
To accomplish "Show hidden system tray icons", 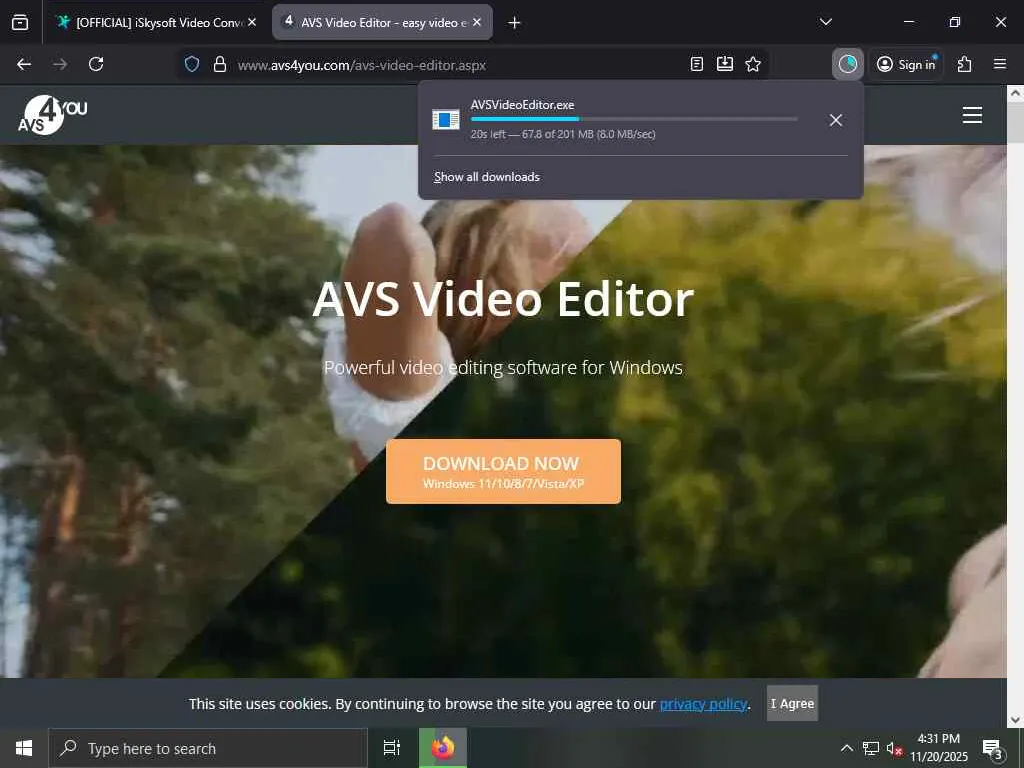I will click(x=846, y=748).
